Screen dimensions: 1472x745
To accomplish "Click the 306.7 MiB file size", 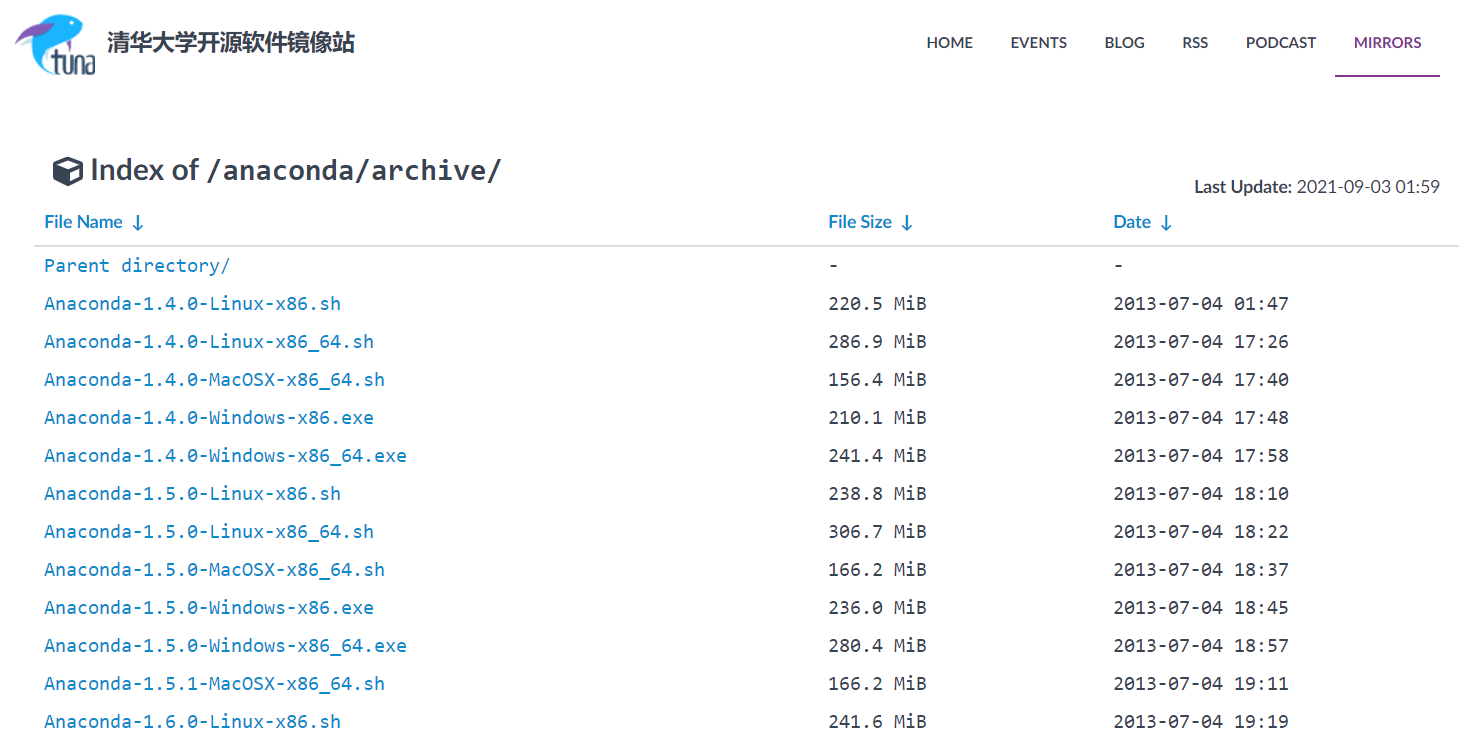I will point(877,531).
